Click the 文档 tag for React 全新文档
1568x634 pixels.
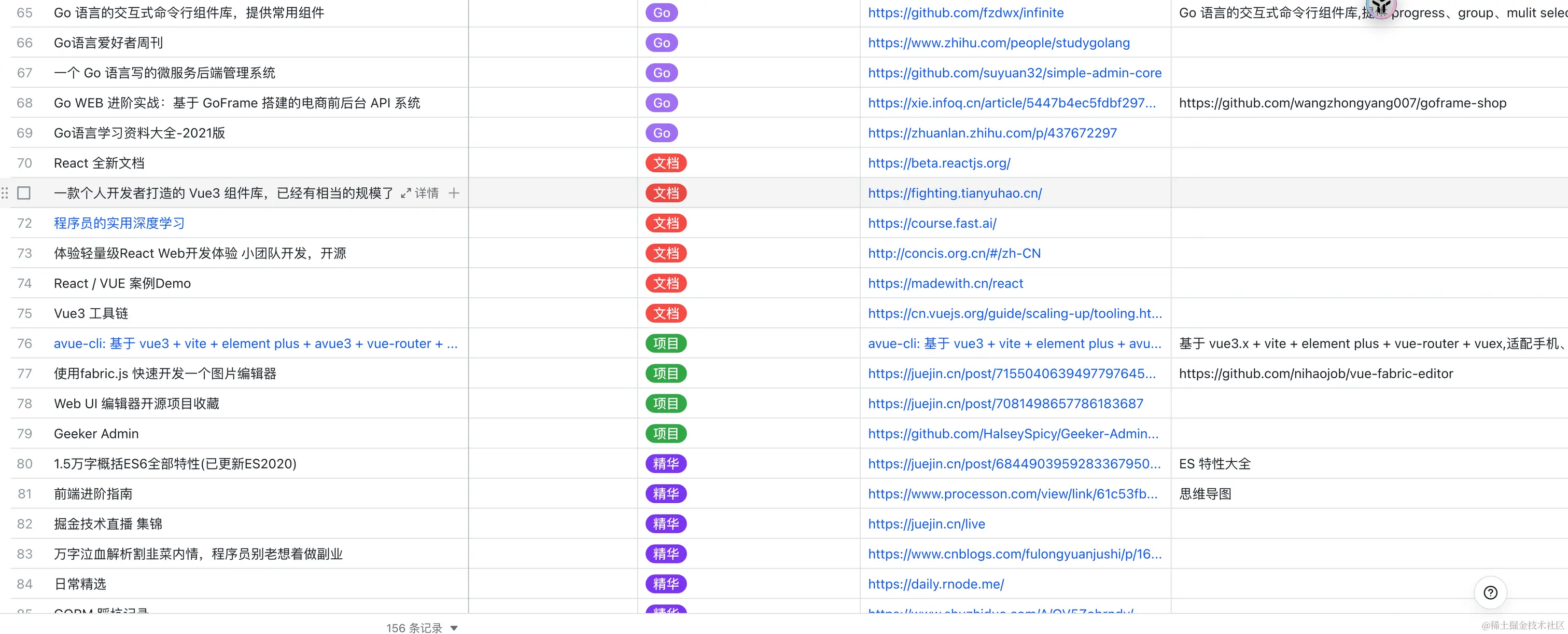[x=666, y=163]
